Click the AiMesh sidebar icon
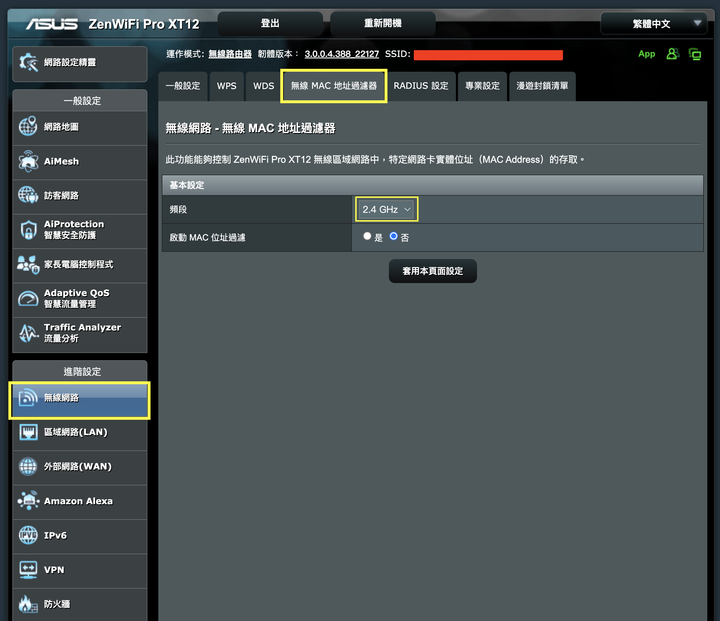This screenshot has height=621, width=720. pos(28,161)
